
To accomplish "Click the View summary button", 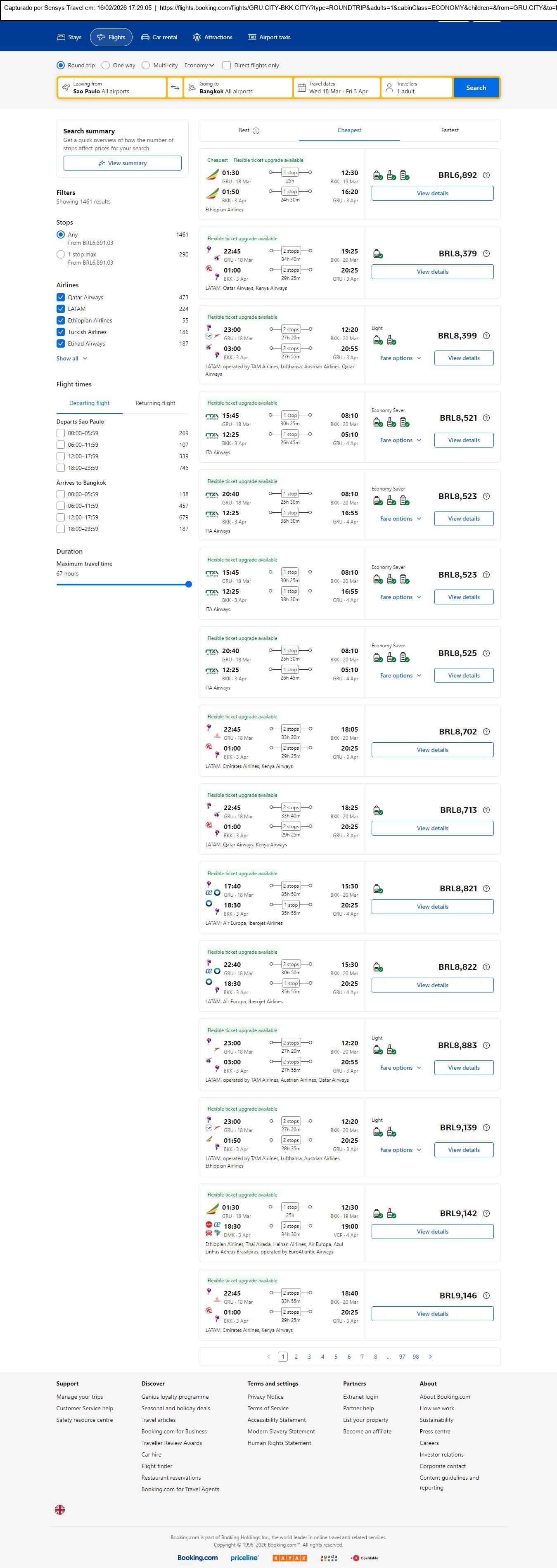I will coord(122,163).
